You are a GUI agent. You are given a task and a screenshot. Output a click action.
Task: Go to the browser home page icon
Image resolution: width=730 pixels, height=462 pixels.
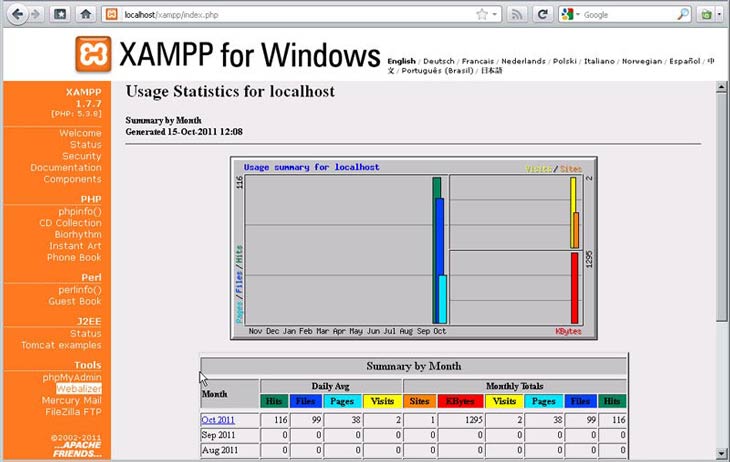86,14
